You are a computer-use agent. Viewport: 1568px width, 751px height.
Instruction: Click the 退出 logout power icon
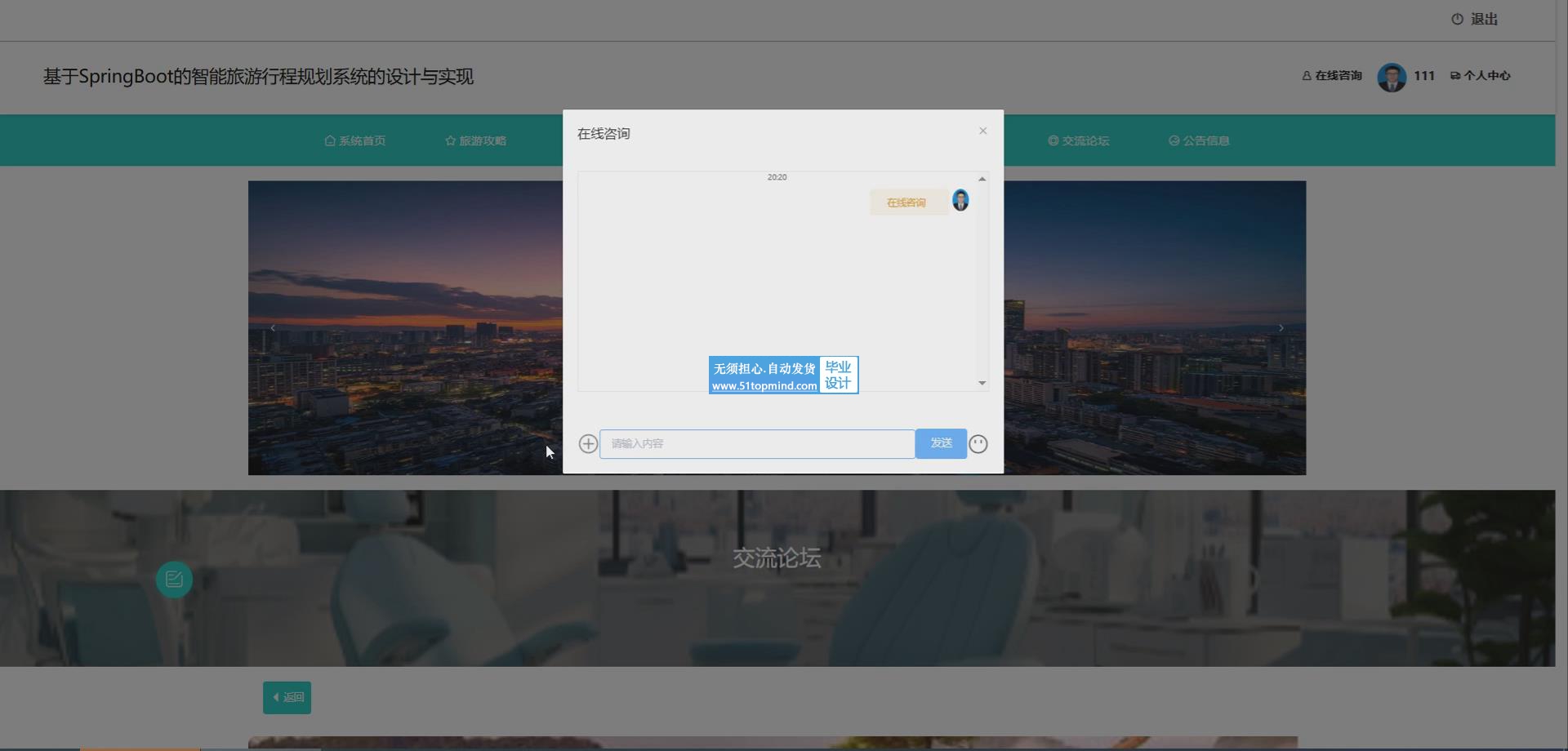coord(1457,19)
